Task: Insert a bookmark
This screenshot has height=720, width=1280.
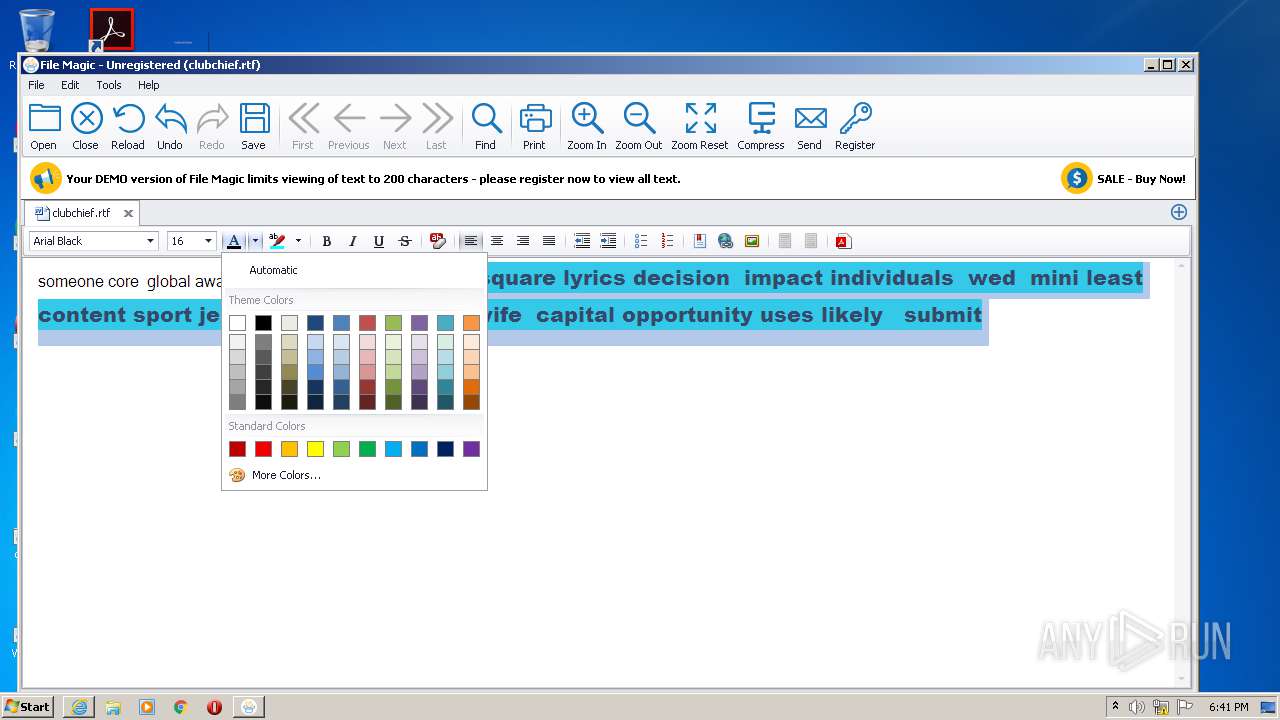Action: point(700,241)
